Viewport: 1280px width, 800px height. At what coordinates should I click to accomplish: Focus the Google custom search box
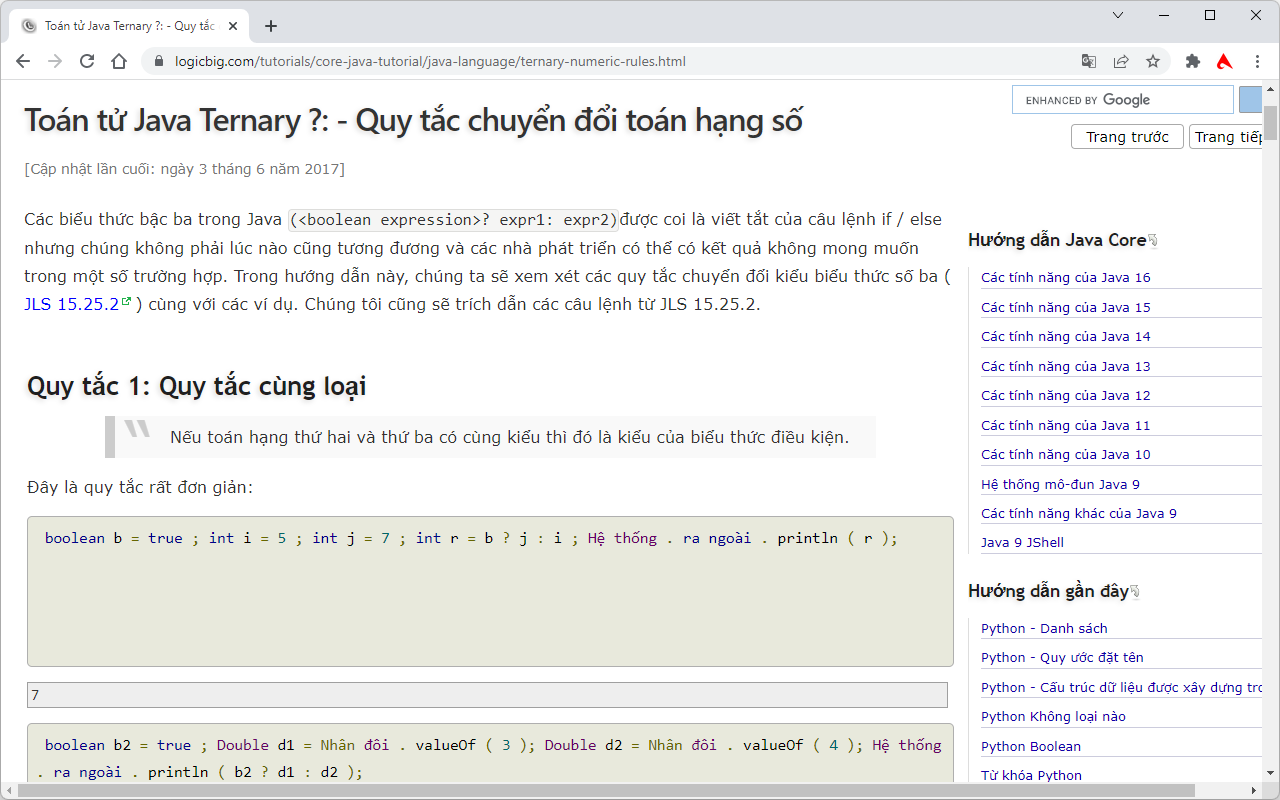(x=1123, y=100)
